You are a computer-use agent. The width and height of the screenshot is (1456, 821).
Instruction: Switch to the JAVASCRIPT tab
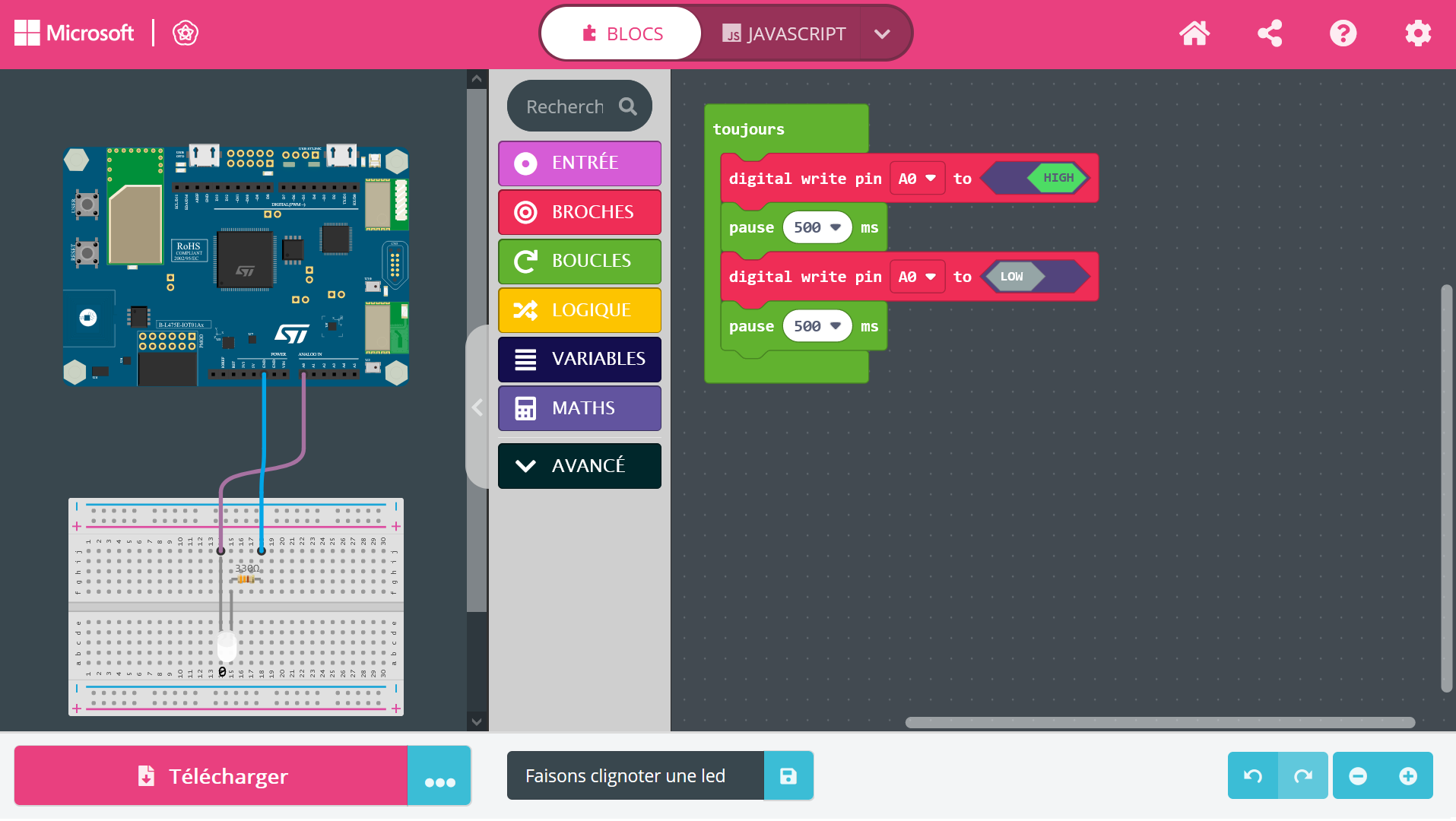783,33
